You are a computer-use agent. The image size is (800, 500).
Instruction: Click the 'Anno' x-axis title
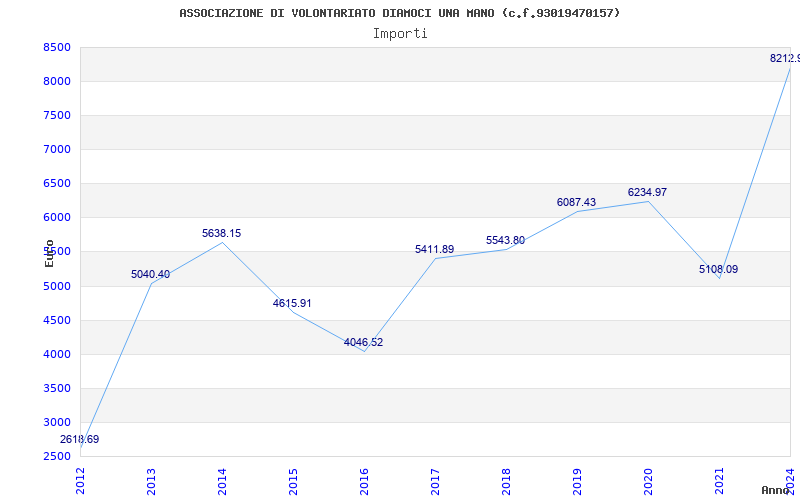tap(776, 490)
